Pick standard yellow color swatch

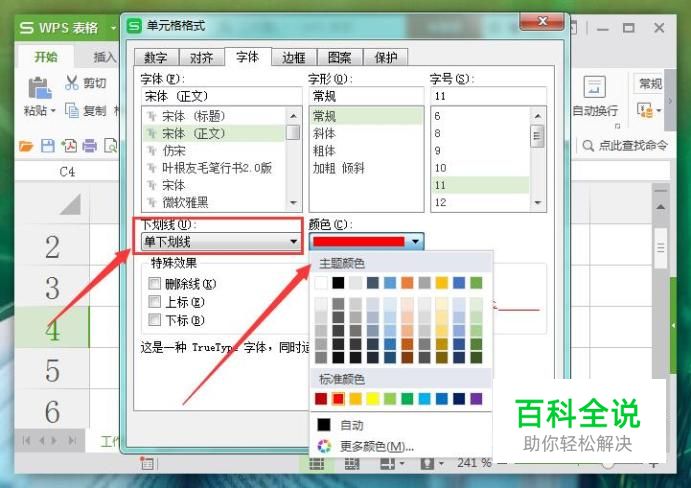pos(373,399)
